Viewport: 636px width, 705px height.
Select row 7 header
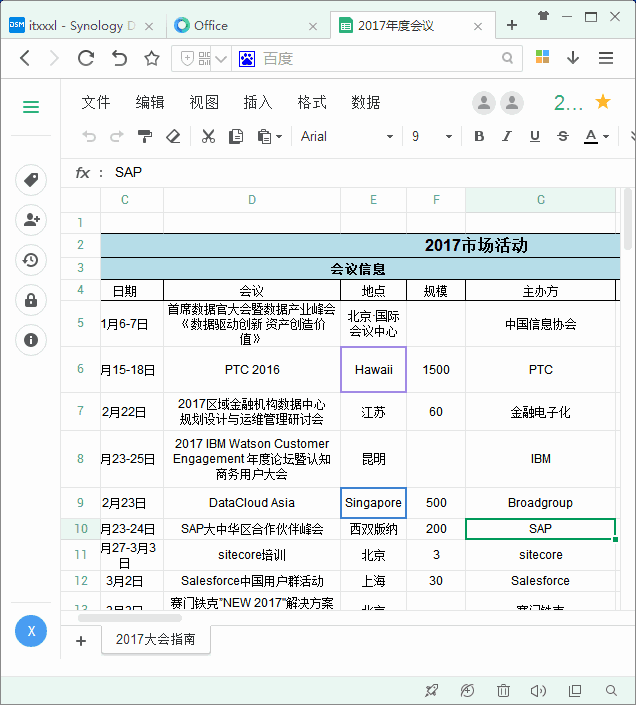[x=80, y=411]
